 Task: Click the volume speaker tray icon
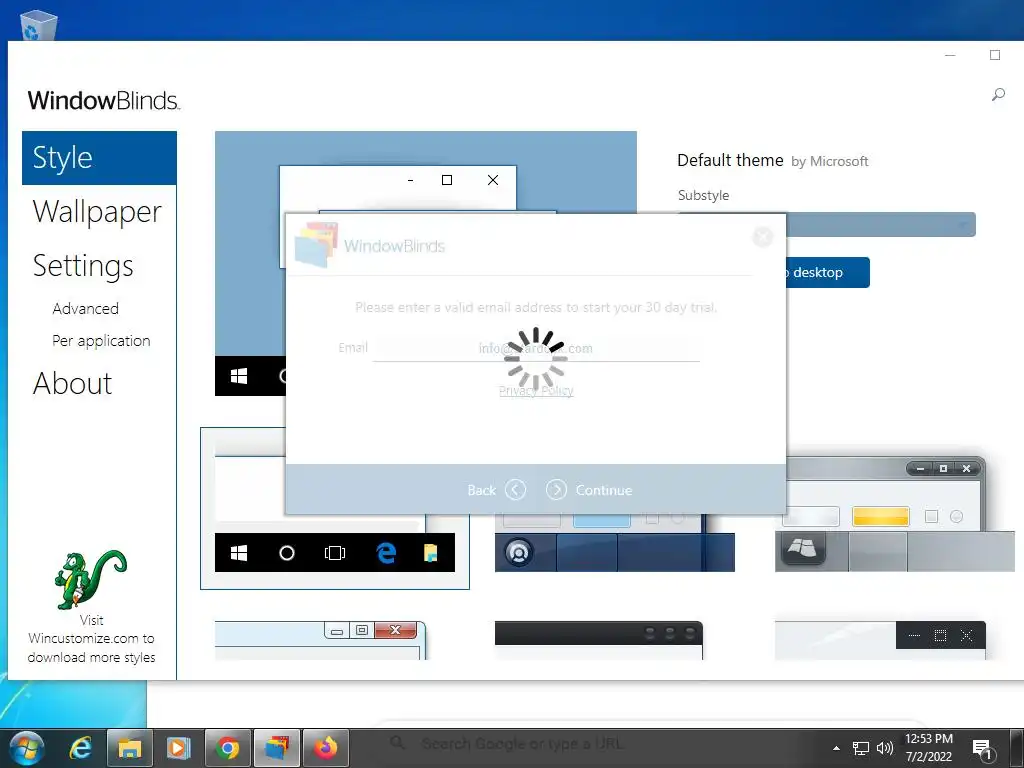point(885,748)
